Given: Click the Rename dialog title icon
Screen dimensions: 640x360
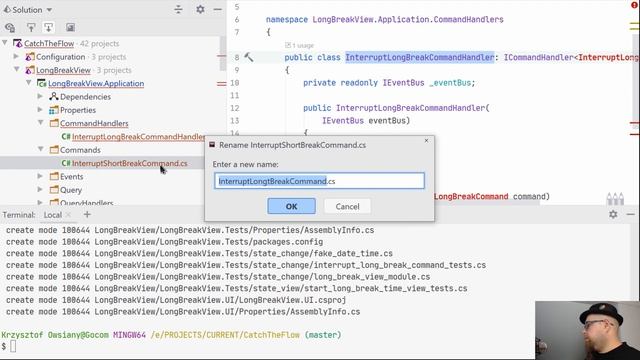Looking at the screenshot, I should pos(212,145).
